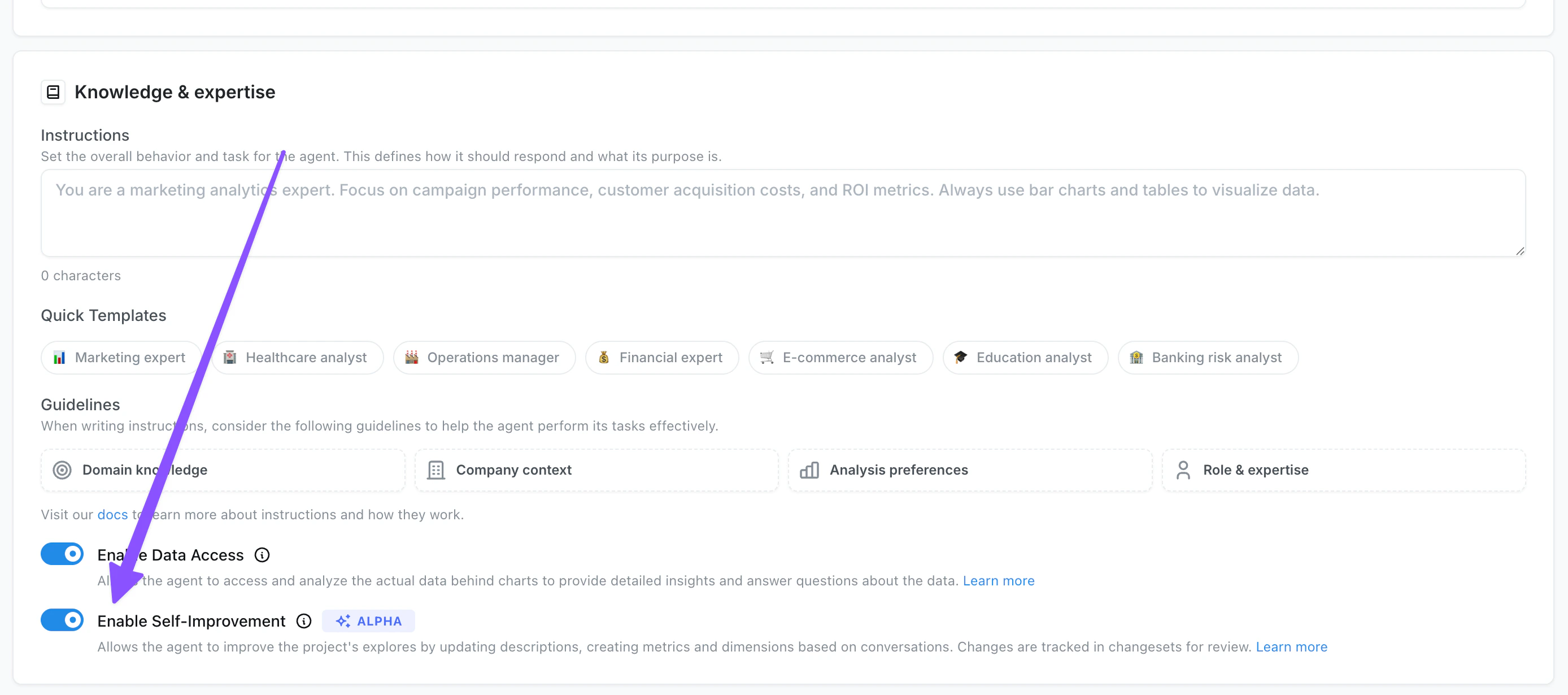Click the sparkle icon in the ALPHA badge
1568x695 pixels.
(x=343, y=620)
